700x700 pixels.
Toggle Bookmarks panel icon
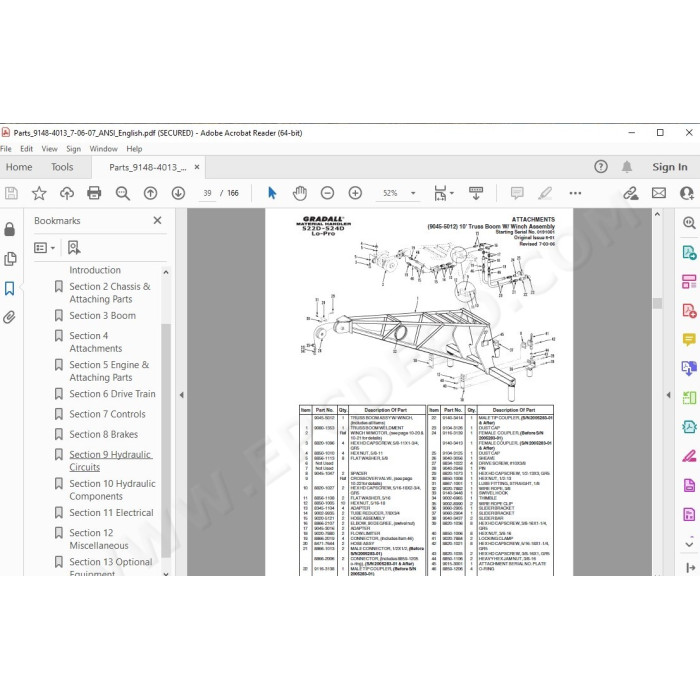click(x=10, y=288)
